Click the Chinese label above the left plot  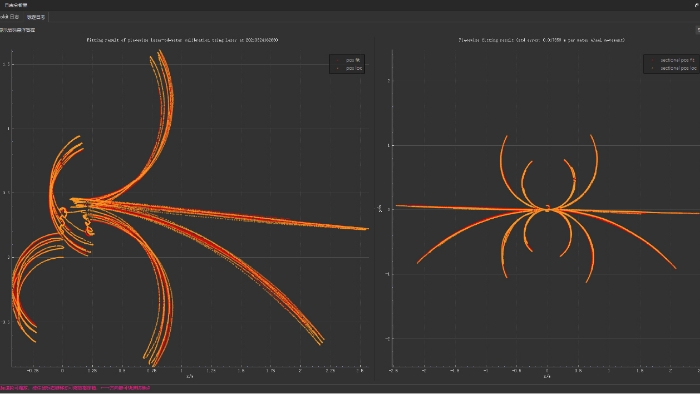pos(17,30)
